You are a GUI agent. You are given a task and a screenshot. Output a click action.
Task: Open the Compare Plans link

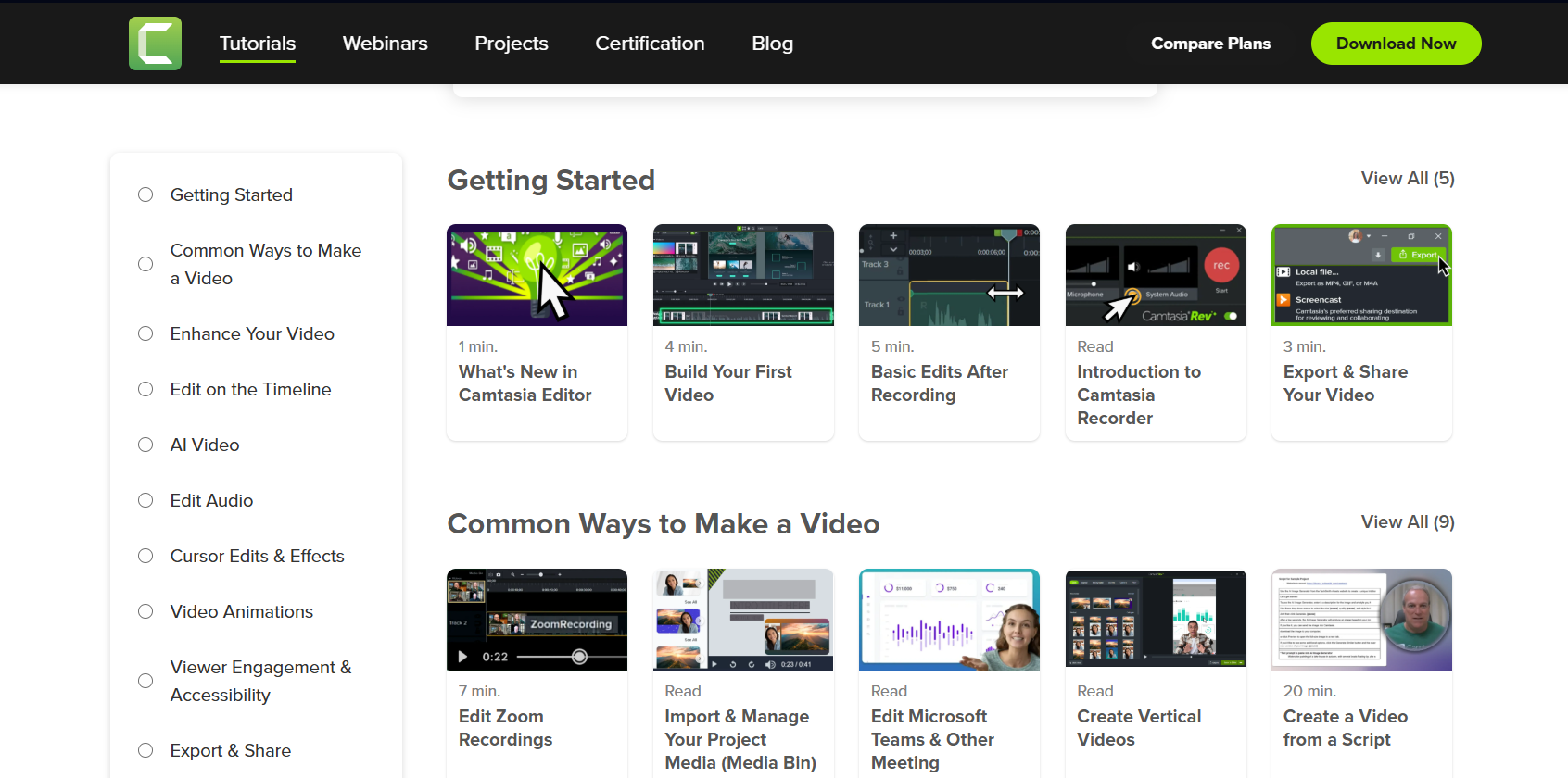1210,44
